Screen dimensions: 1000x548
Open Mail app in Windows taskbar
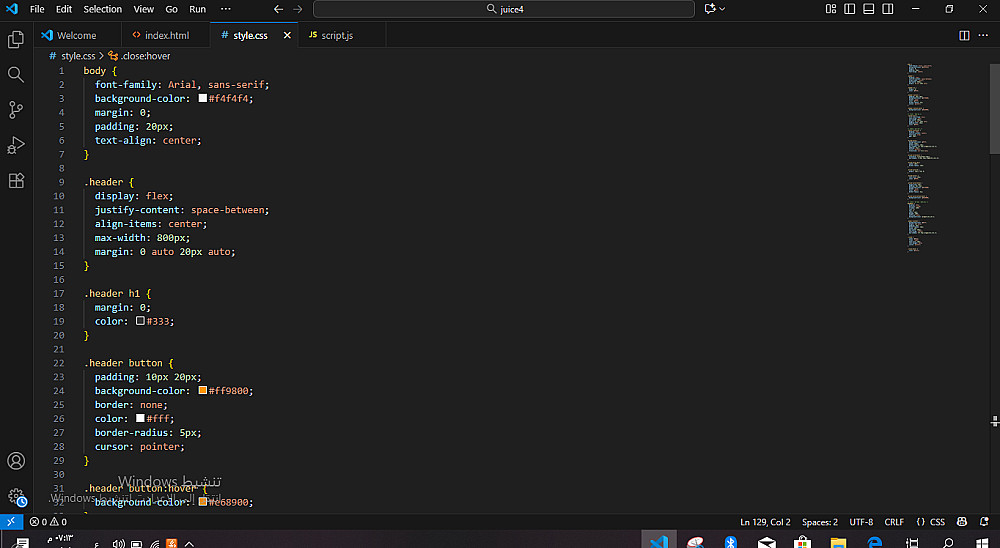pyautogui.click(x=767, y=542)
